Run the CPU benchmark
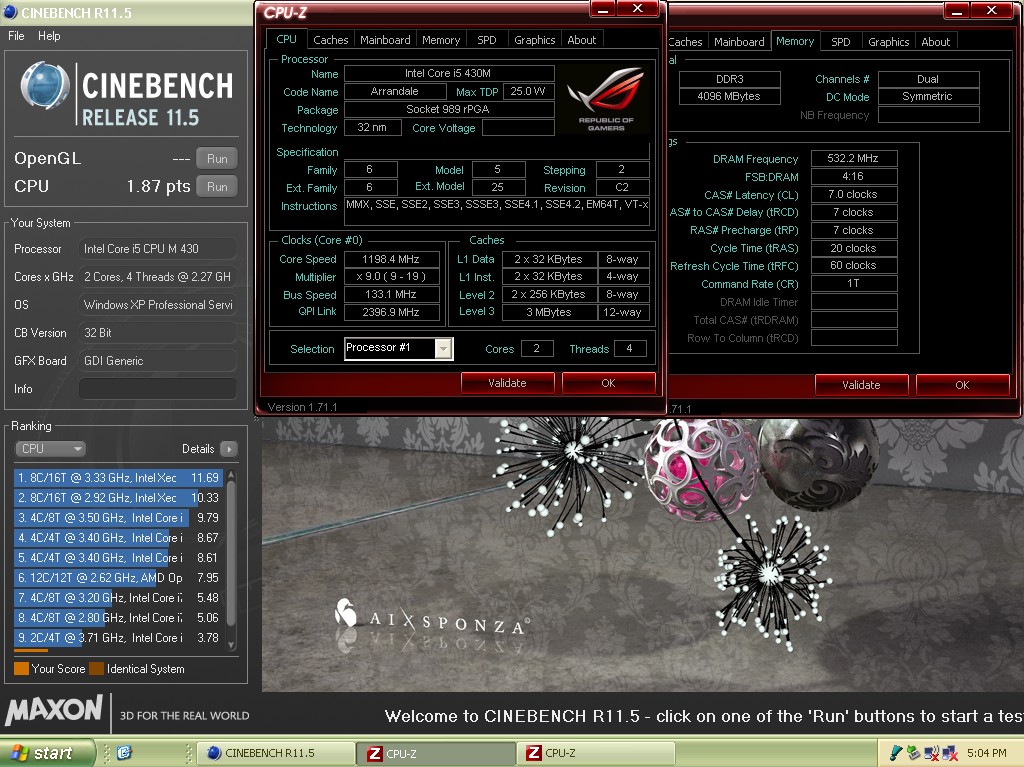1024x767 pixels. pos(217,187)
